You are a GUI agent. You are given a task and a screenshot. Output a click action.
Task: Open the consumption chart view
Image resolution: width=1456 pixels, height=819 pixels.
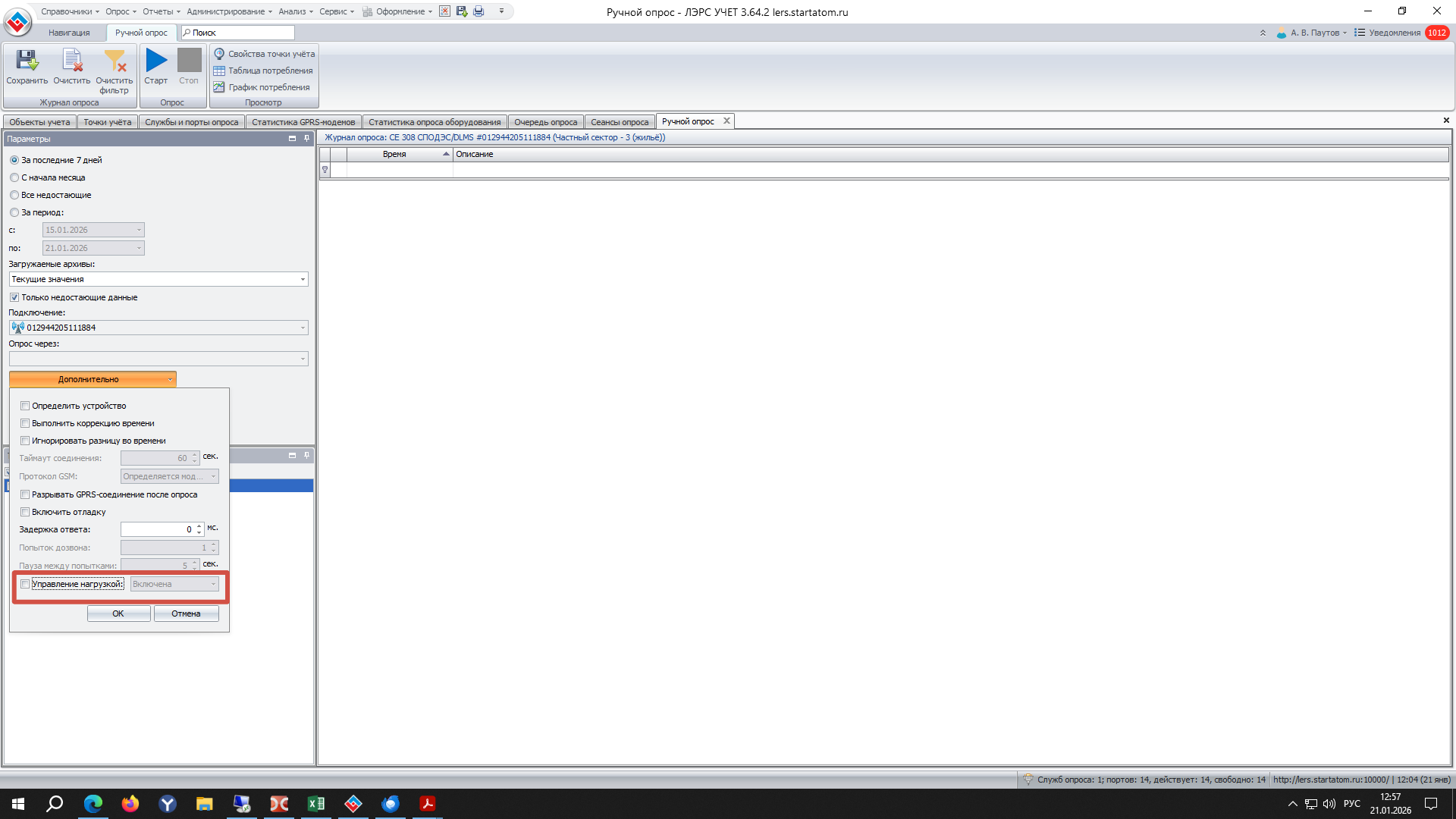click(219, 87)
